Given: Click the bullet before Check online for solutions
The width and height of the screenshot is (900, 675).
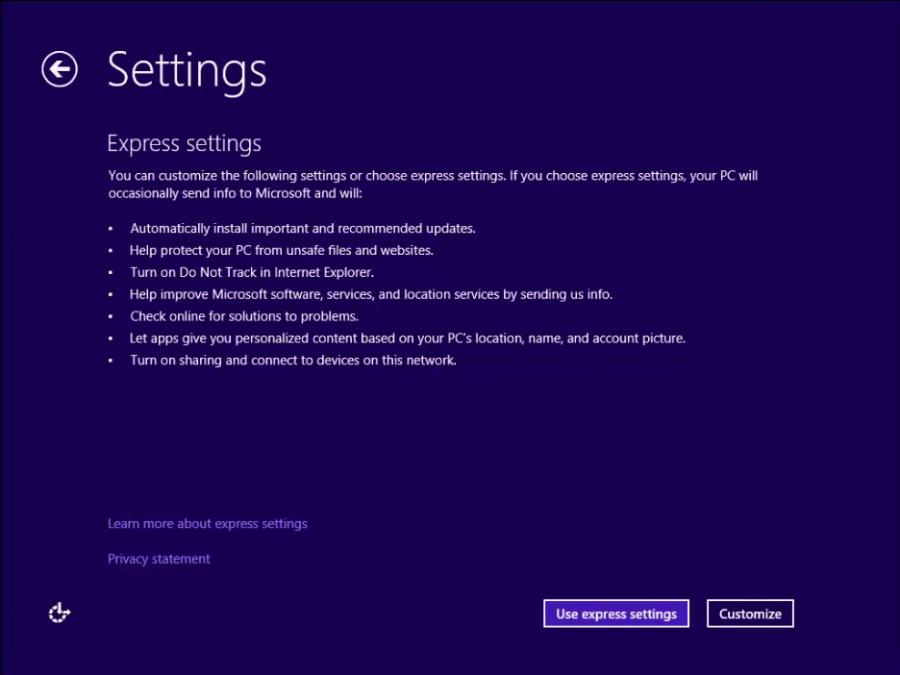Looking at the screenshot, I should 110,317.
